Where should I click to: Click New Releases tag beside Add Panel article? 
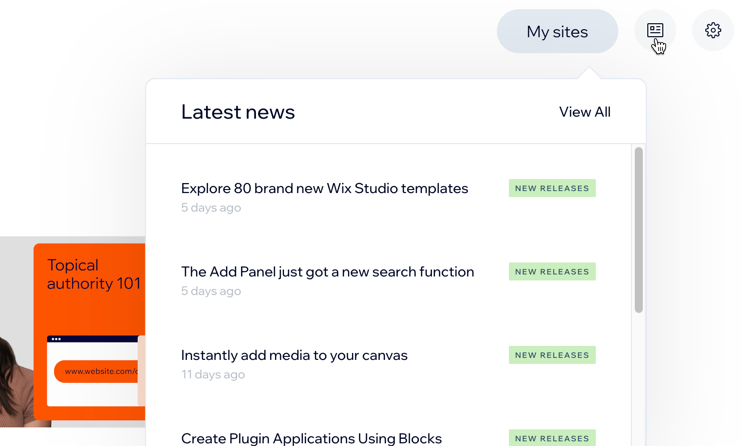pyautogui.click(x=552, y=271)
